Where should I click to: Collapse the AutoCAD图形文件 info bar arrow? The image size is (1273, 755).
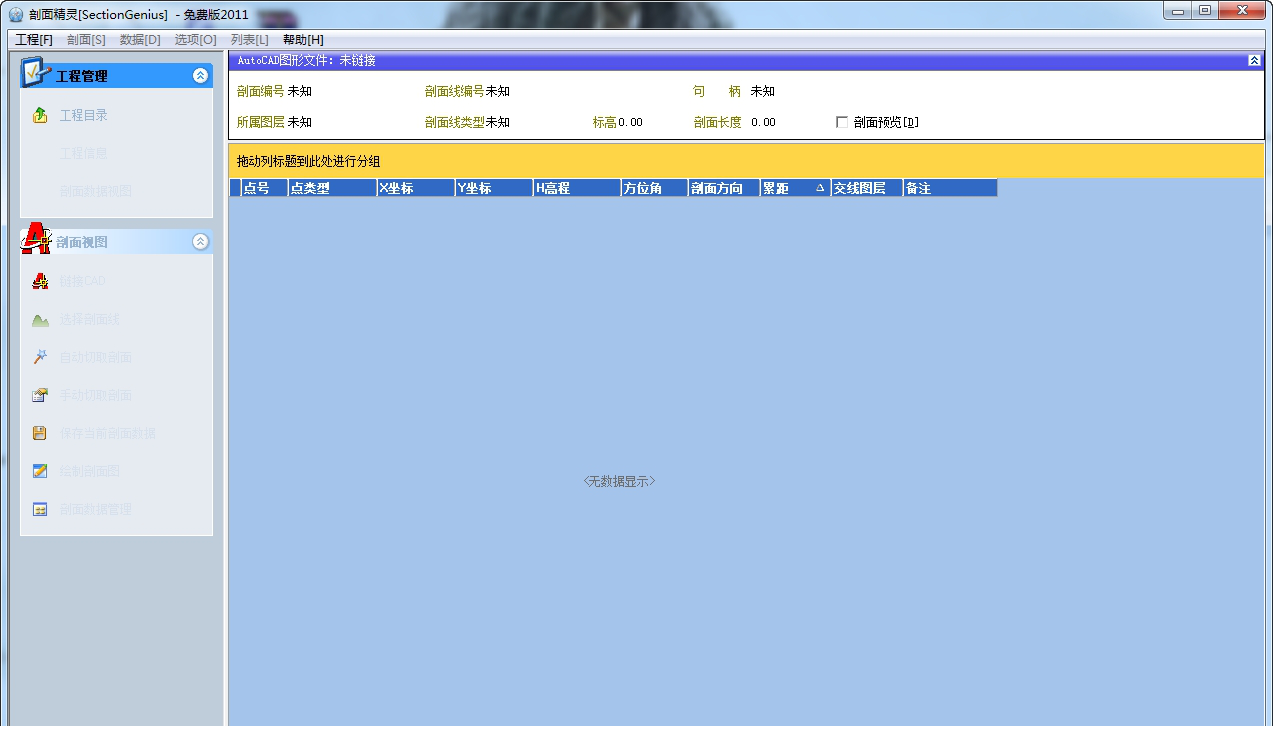pos(1255,61)
